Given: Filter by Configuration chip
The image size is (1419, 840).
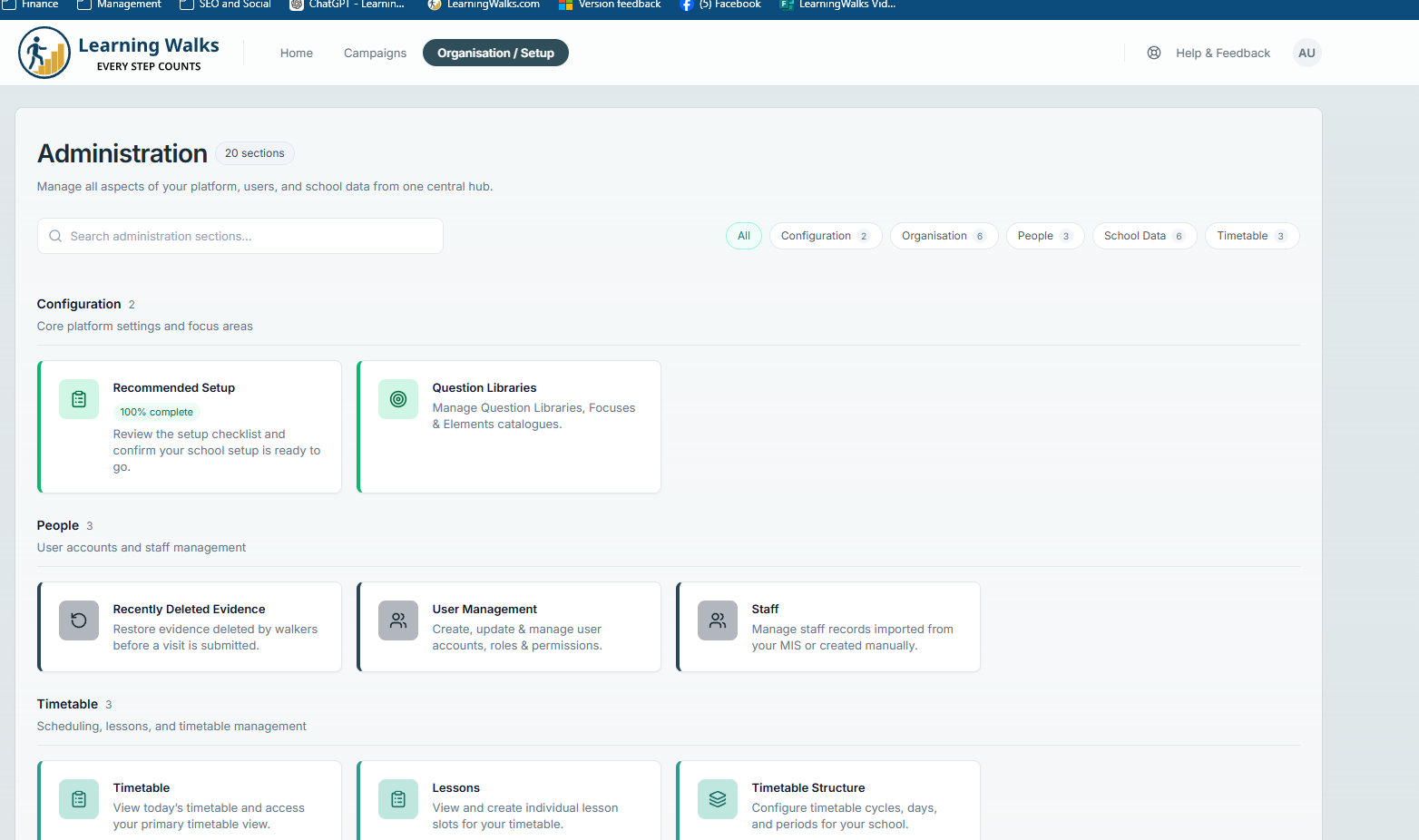Looking at the screenshot, I should click(x=826, y=236).
